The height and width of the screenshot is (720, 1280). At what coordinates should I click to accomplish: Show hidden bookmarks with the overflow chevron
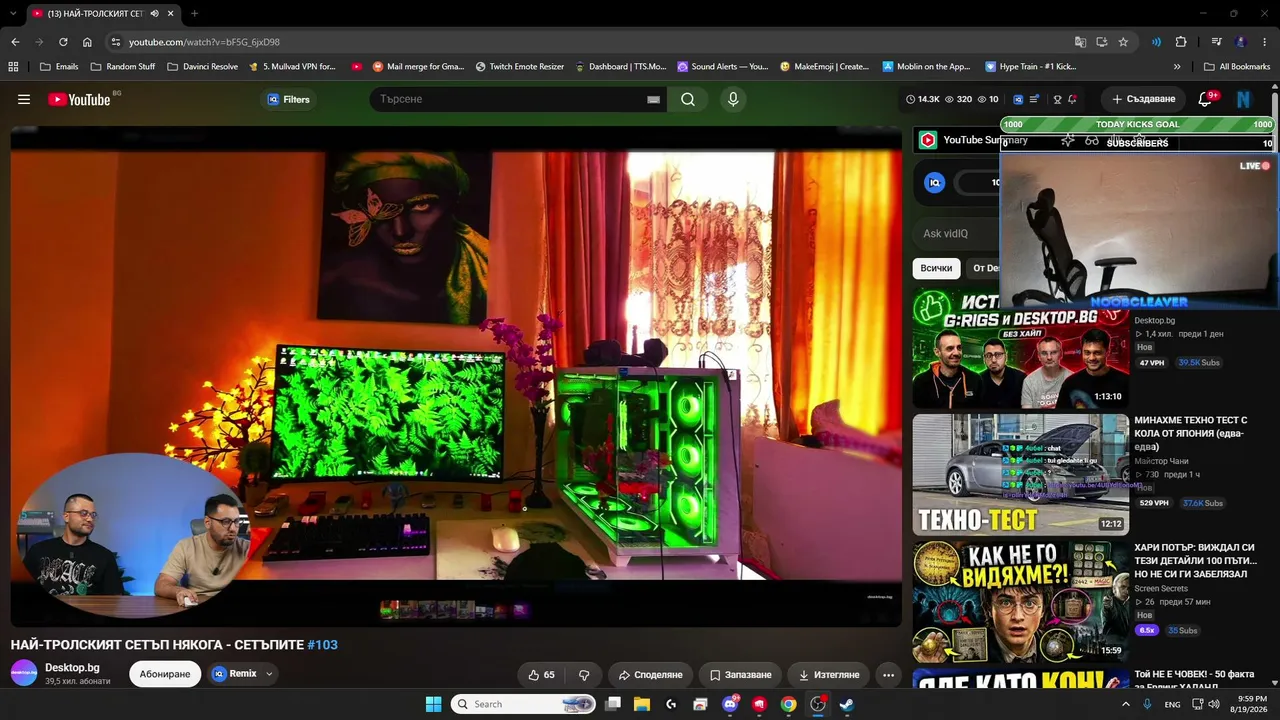pos(1177,67)
